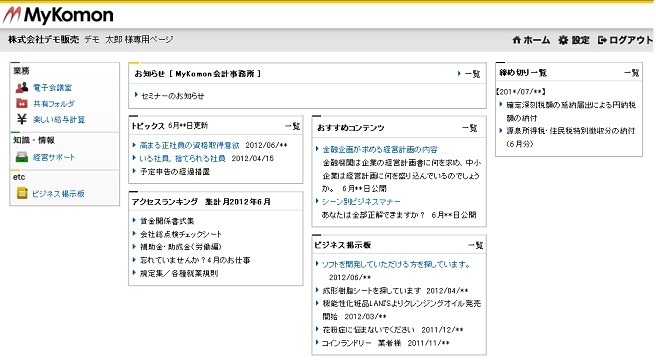Open いる社員、捨てられる社員 topic
Image resolution: width=656 pixels, height=361 pixels.
[182, 158]
